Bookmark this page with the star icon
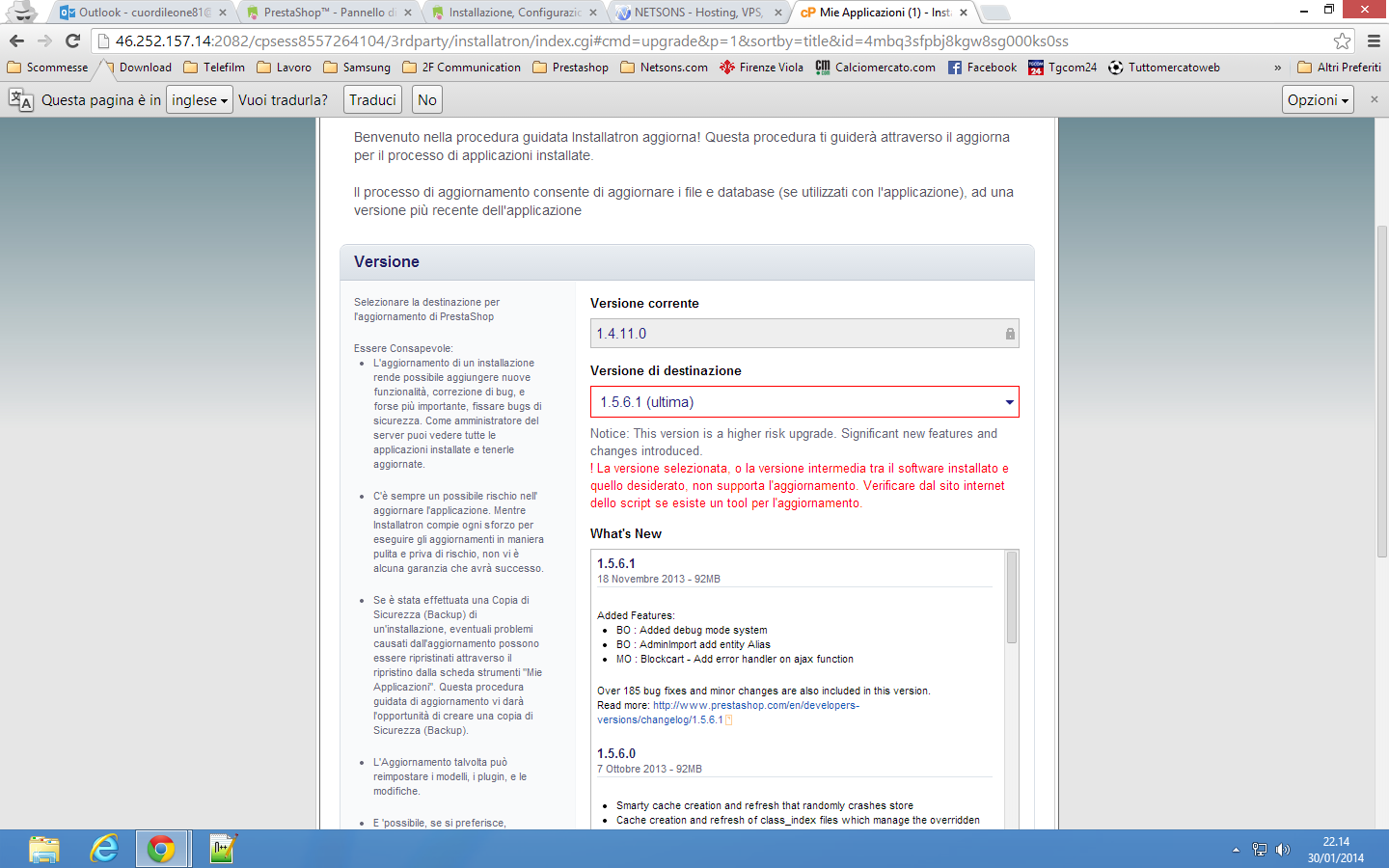Screen dimensions: 1389x868 pyautogui.click(x=1342, y=41)
